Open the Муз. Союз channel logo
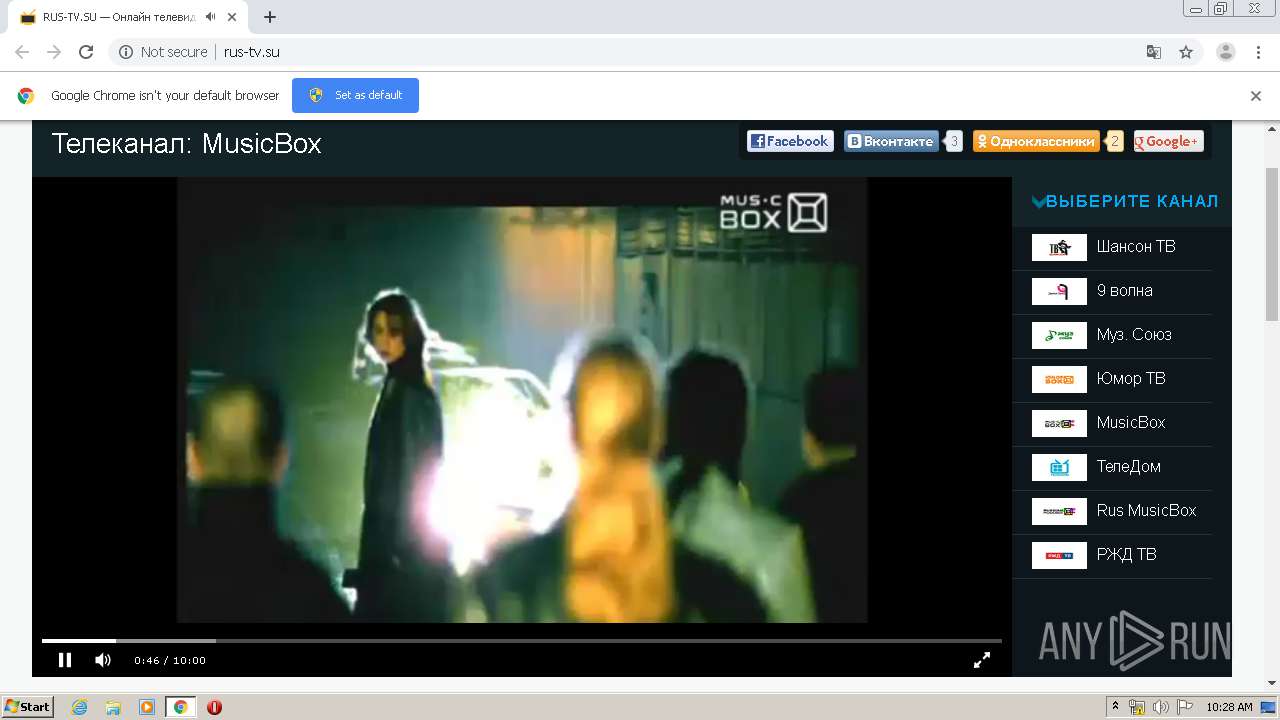This screenshot has height=720, width=1280. 1059,335
